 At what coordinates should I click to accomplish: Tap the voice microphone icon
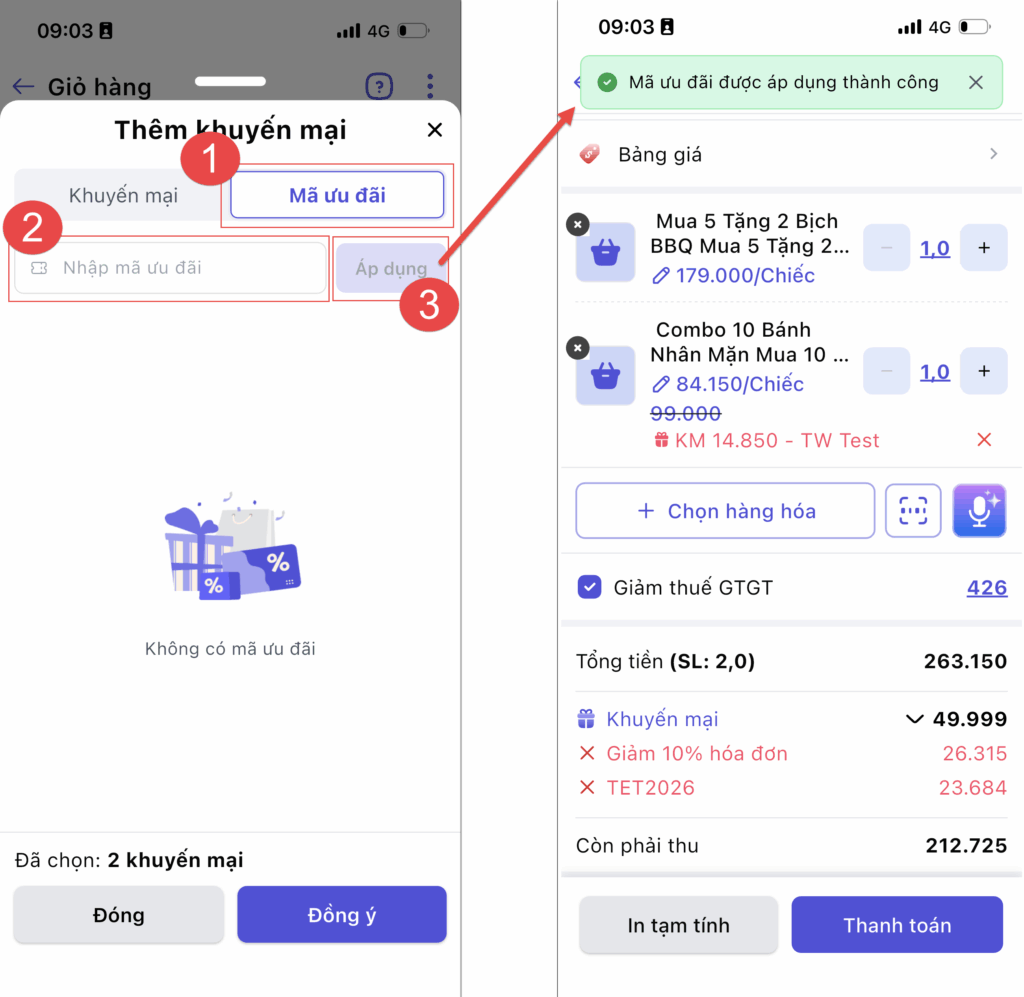(x=979, y=511)
